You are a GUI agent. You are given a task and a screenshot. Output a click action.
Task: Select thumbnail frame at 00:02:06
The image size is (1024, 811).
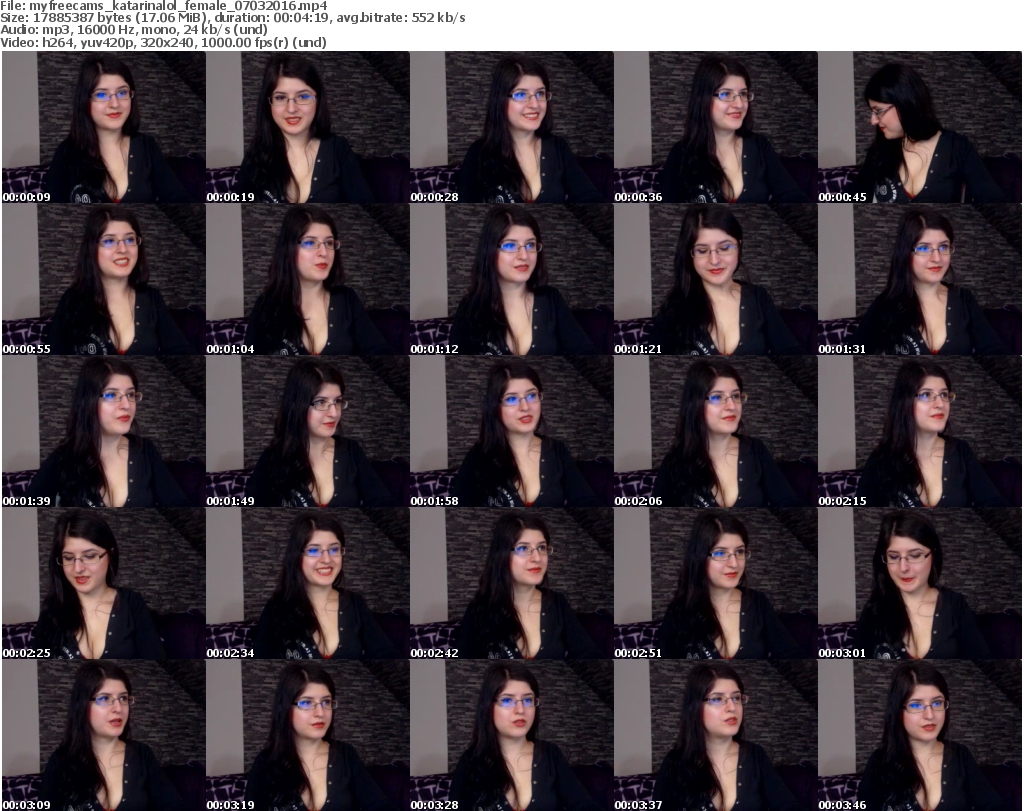pyautogui.click(x=716, y=432)
